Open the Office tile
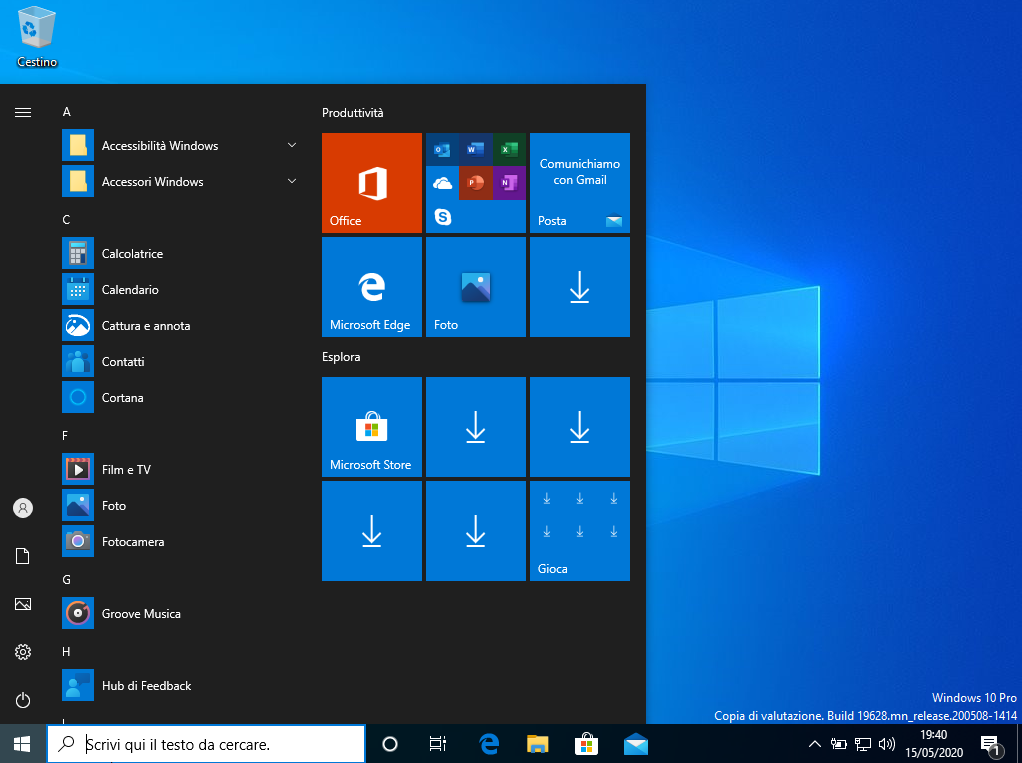Image resolution: width=1022 pixels, height=763 pixels. 372,183
